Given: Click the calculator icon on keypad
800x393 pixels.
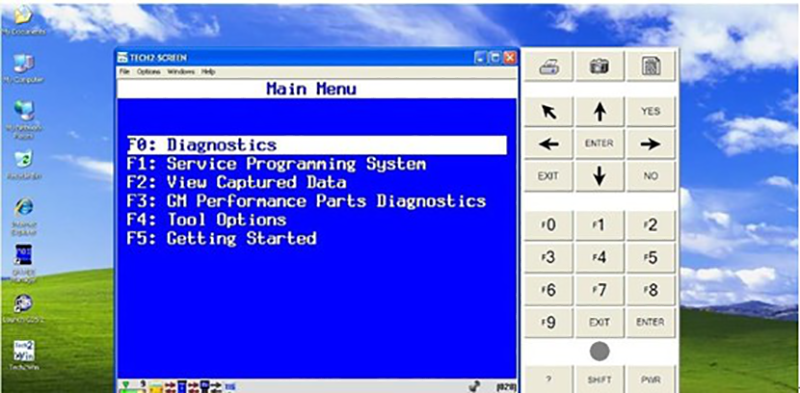Looking at the screenshot, I should coord(651,66).
